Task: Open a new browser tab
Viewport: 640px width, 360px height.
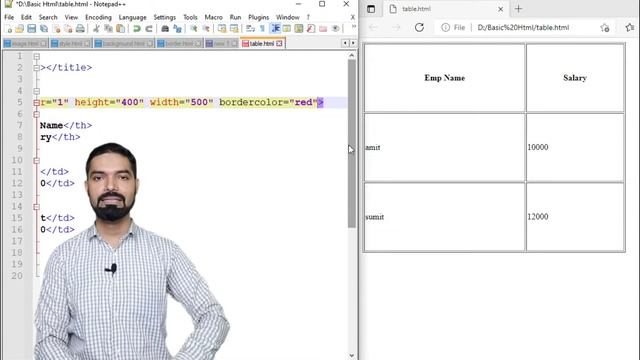Action: pyautogui.click(x=518, y=9)
